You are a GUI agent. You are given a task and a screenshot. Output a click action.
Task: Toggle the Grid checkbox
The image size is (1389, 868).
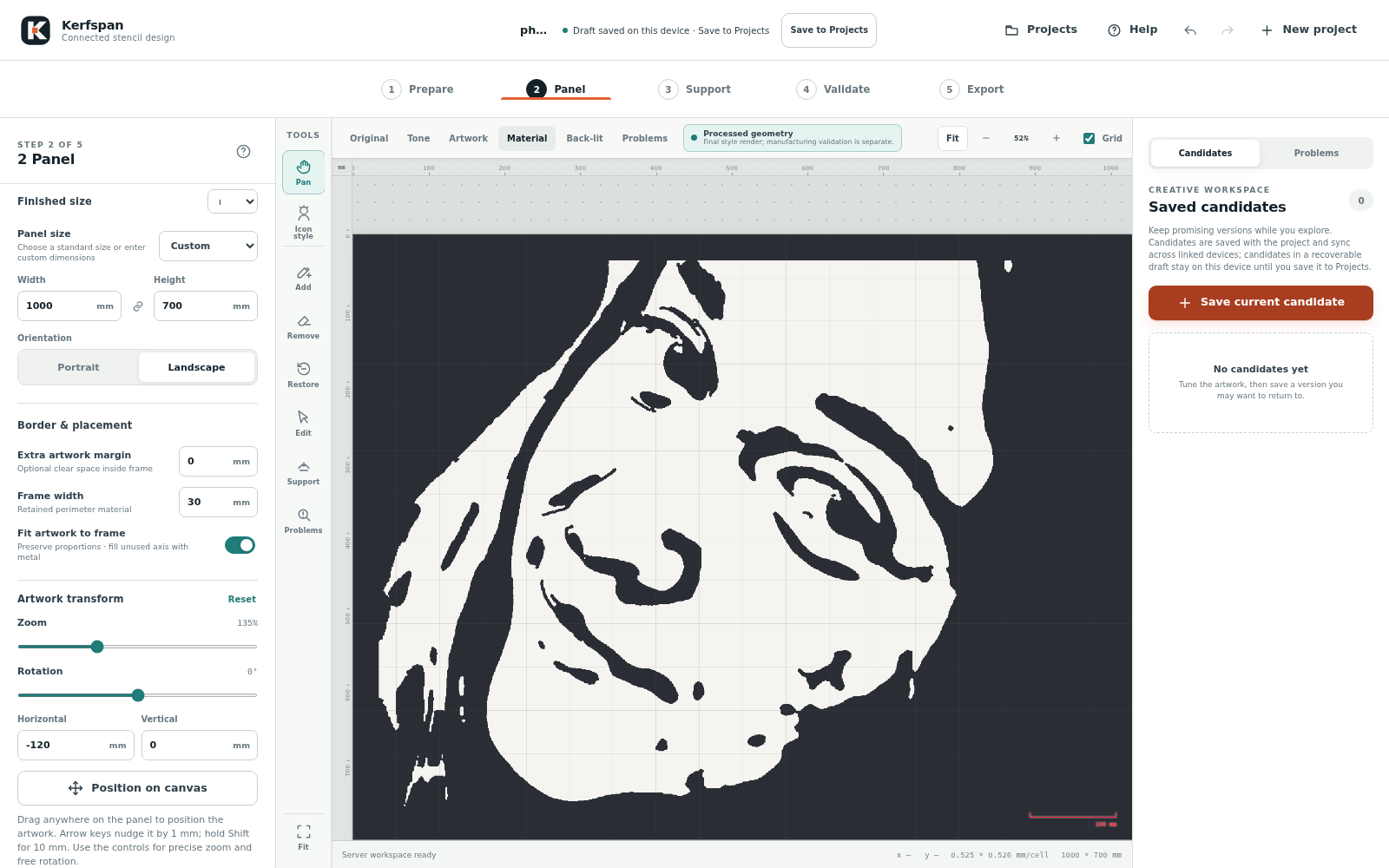tap(1089, 138)
